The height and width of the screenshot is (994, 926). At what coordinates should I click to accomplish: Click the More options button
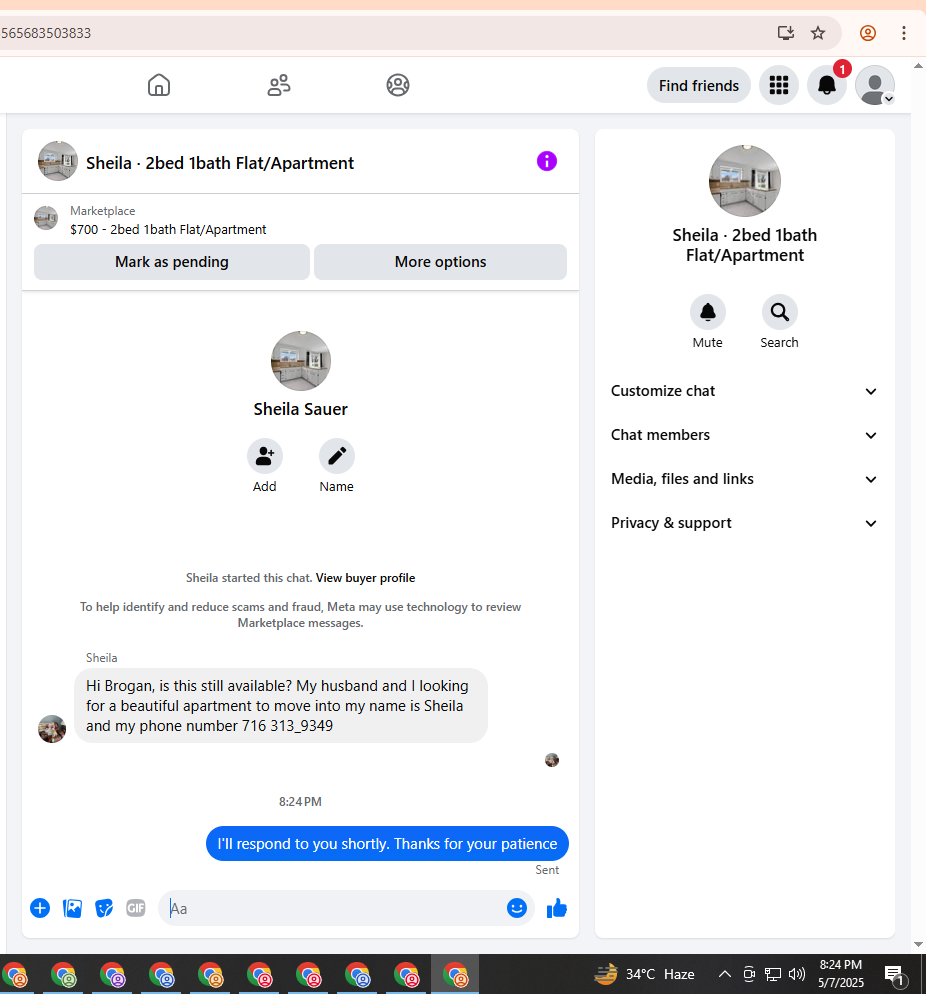tap(440, 262)
